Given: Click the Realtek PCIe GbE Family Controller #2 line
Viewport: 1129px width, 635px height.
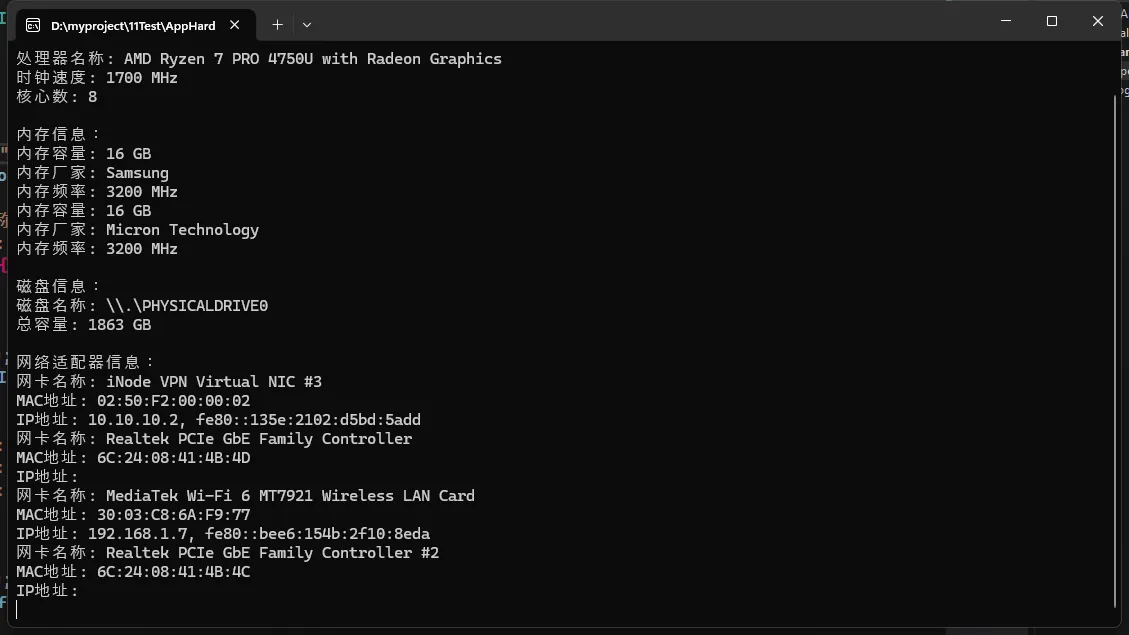Looking at the screenshot, I should tap(272, 553).
